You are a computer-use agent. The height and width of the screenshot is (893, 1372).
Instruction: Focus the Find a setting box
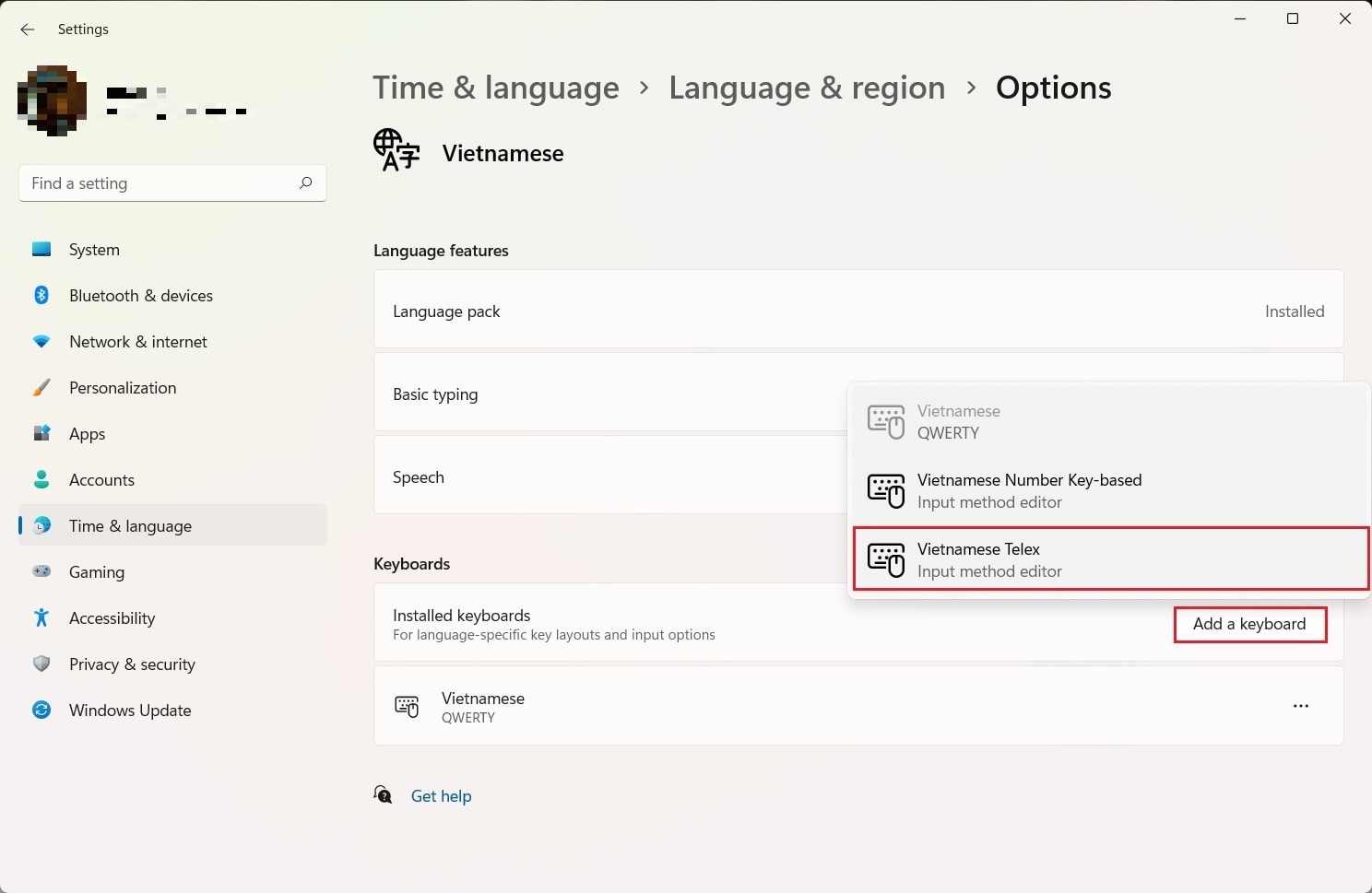pos(172,182)
